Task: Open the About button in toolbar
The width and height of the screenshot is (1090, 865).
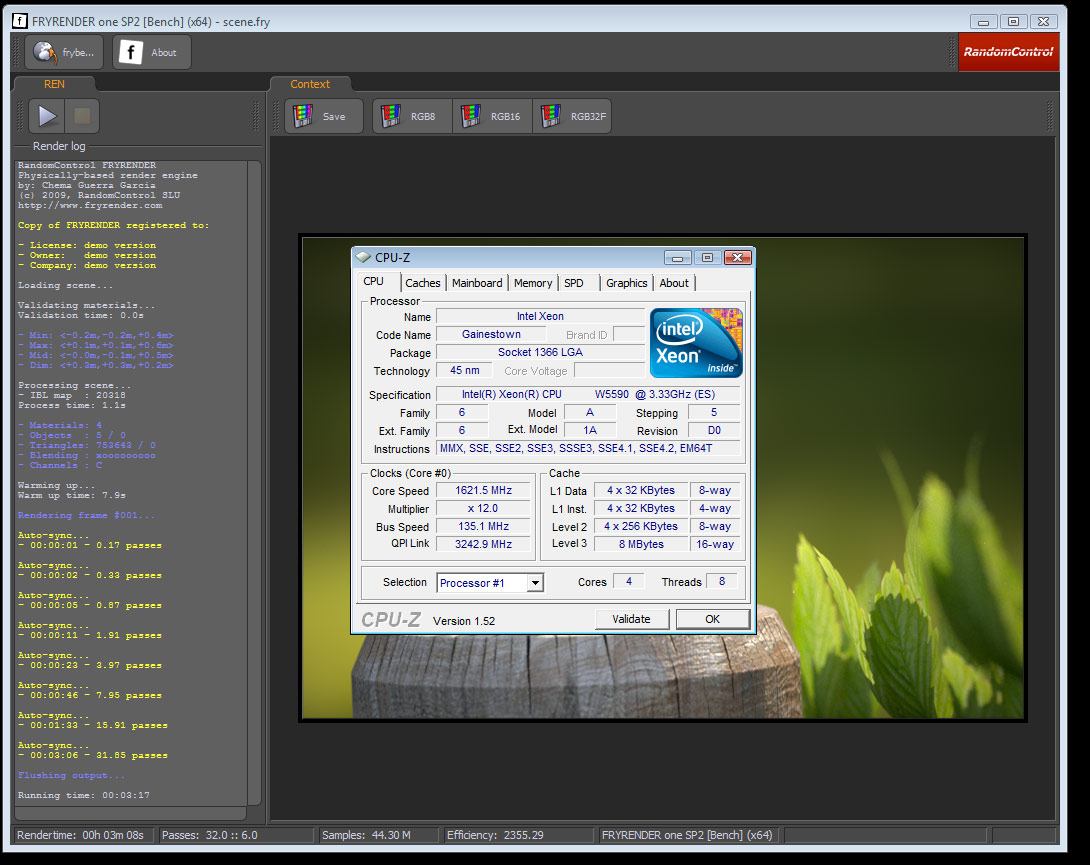Action: 151,52
